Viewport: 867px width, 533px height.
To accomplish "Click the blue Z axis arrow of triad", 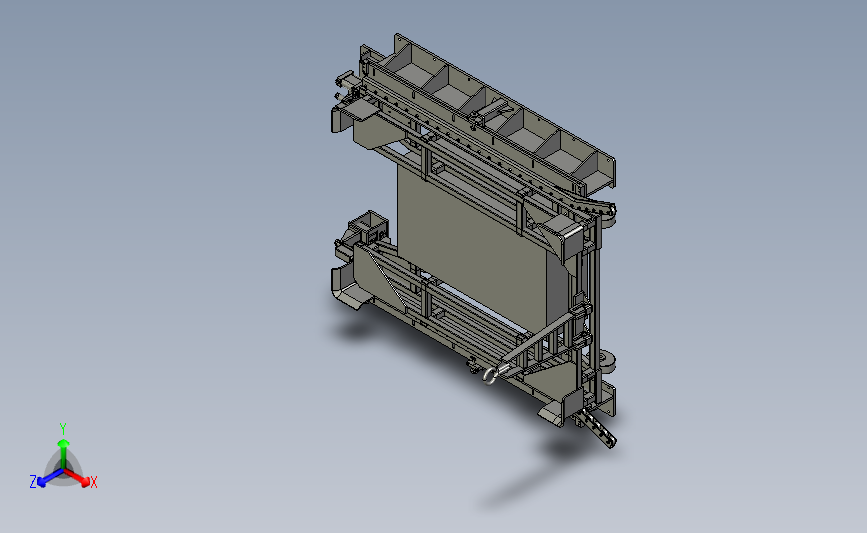I will [49, 478].
